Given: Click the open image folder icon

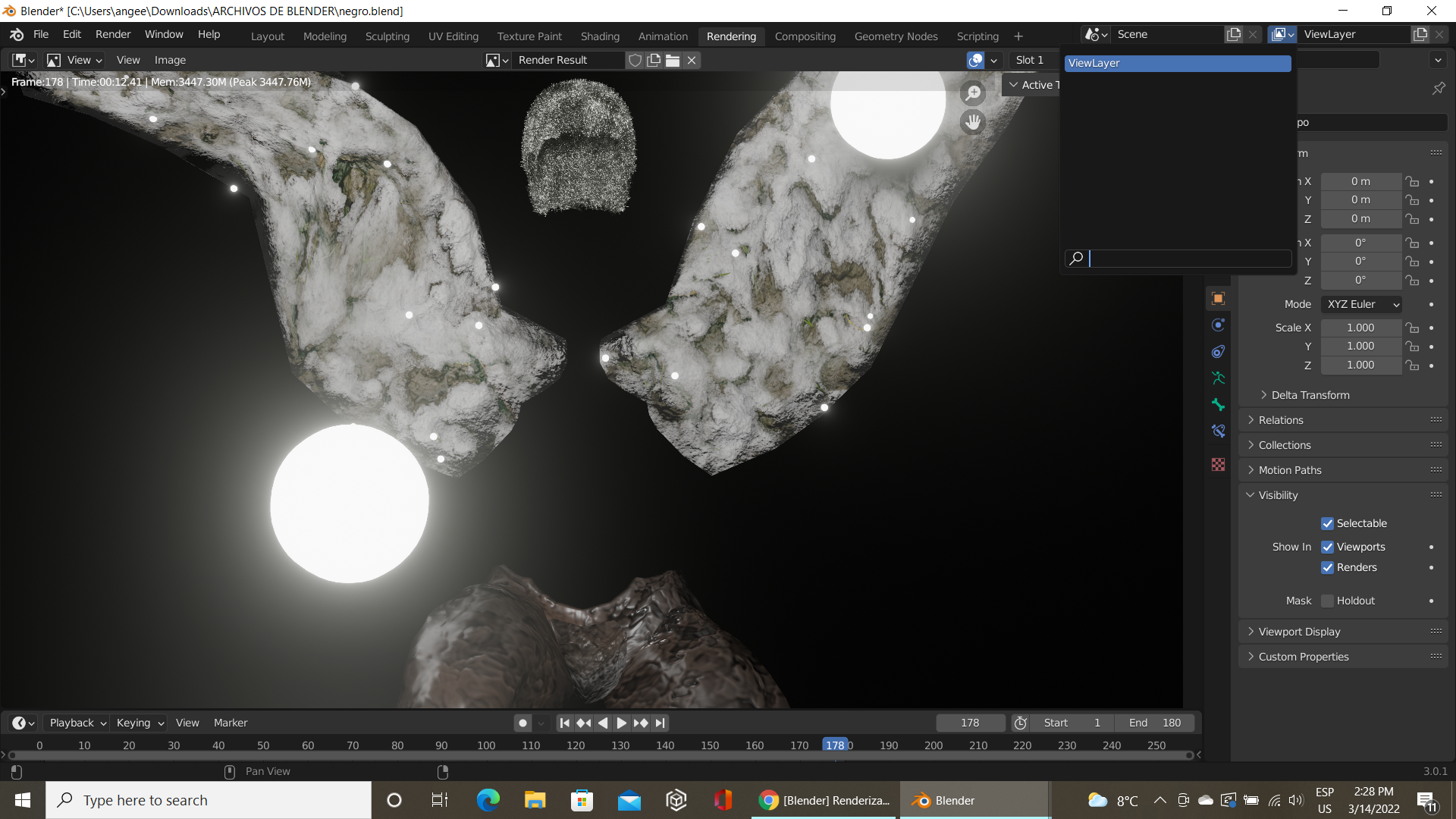Looking at the screenshot, I should 673,60.
